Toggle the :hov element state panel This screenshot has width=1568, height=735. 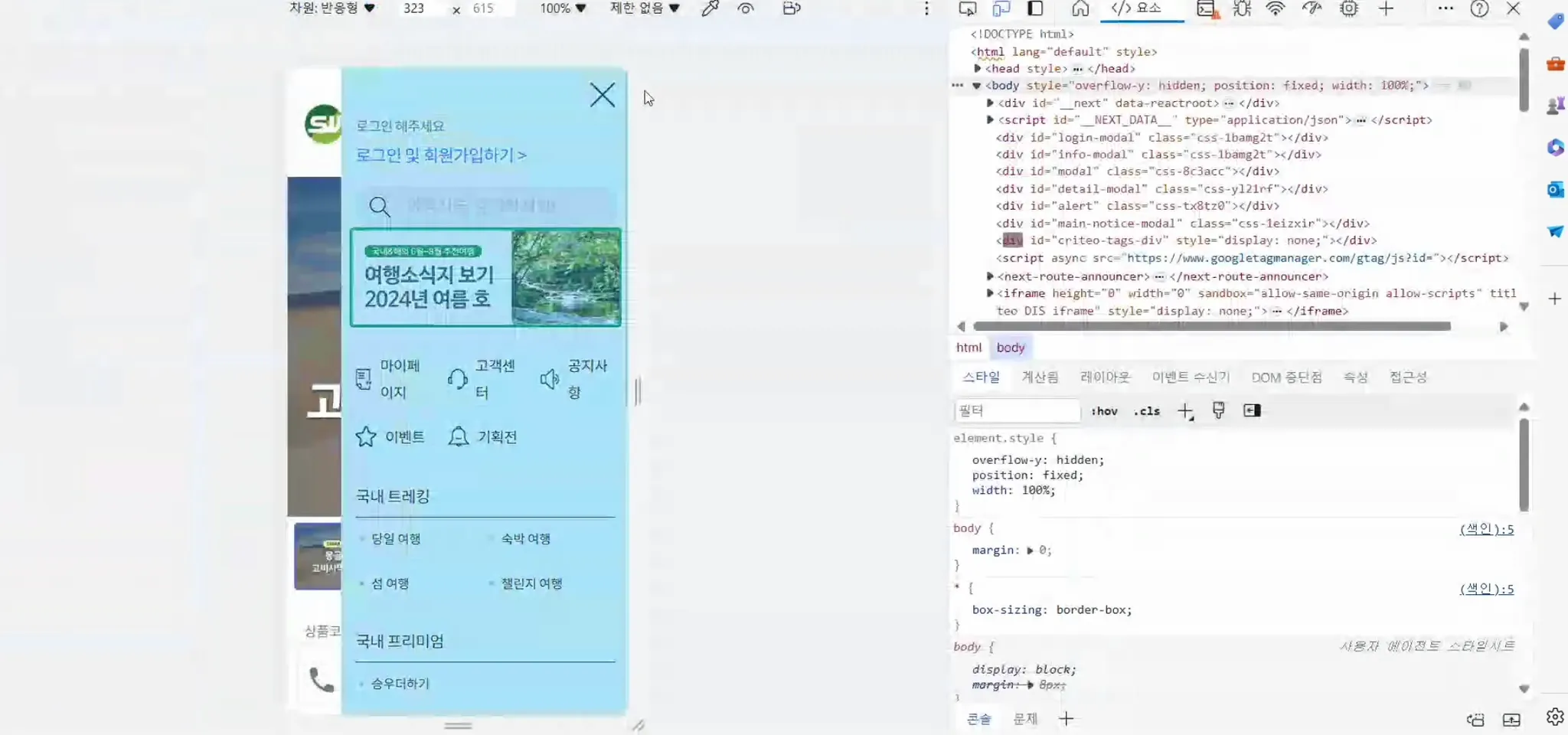(1104, 411)
